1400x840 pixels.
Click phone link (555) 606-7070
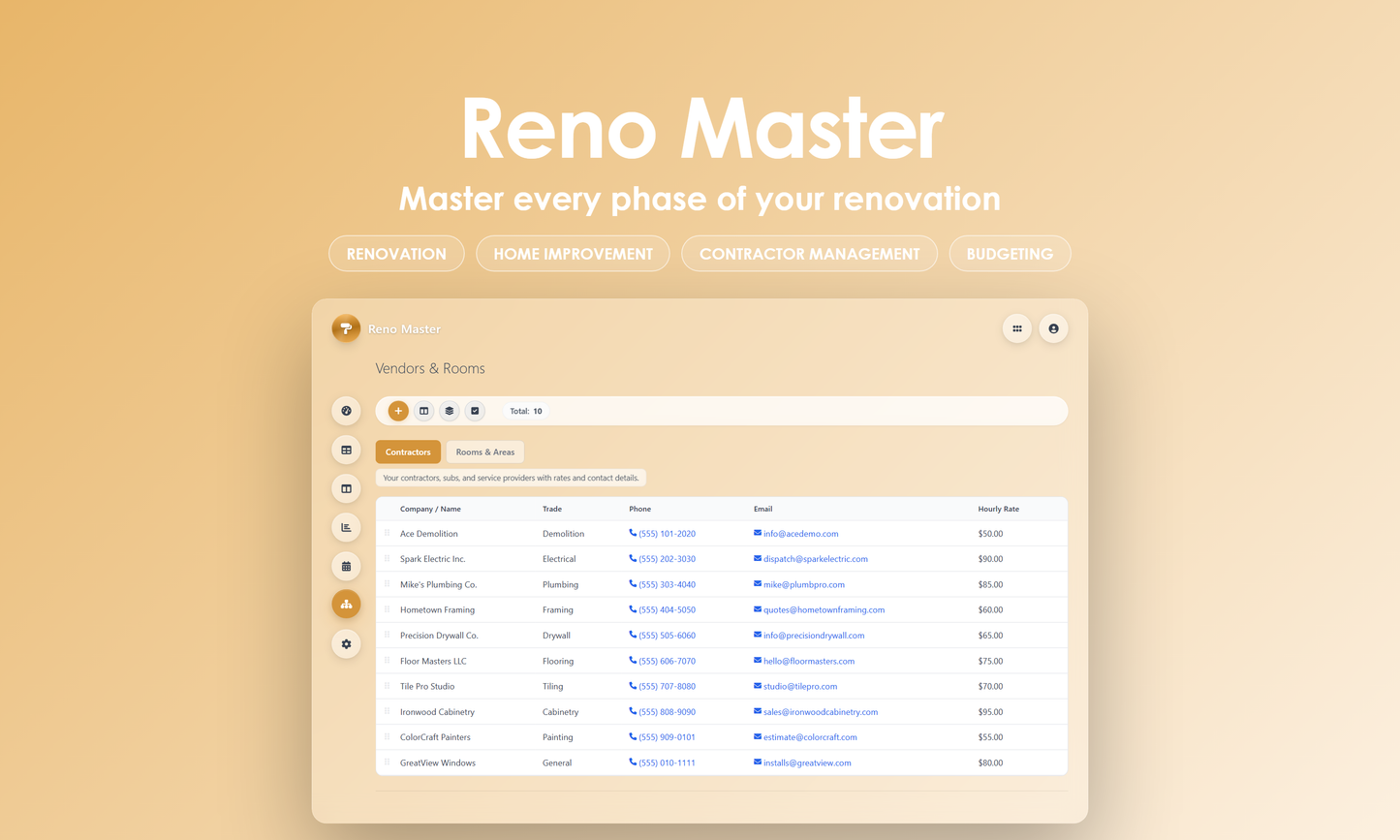(x=663, y=661)
